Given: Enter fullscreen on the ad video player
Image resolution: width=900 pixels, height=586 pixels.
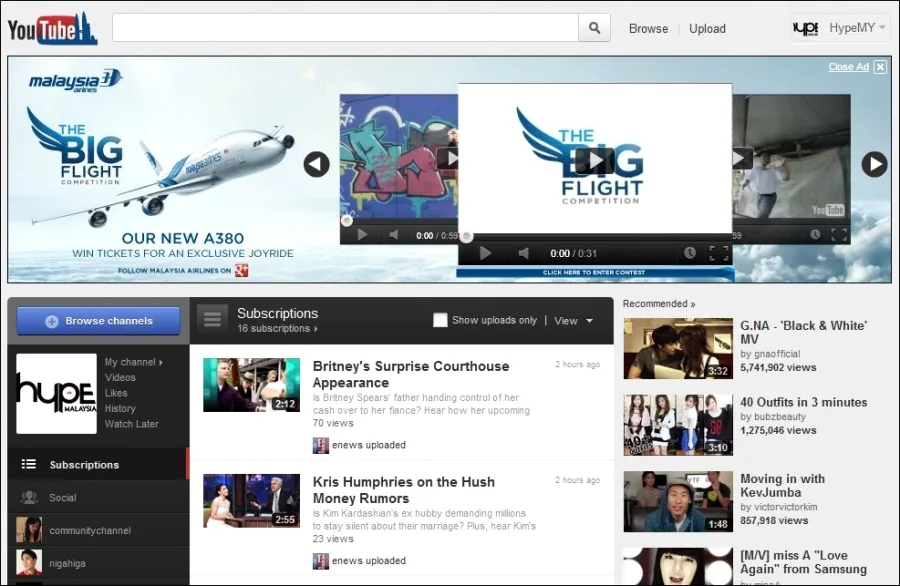Looking at the screenshot, I should pos(717,253).
